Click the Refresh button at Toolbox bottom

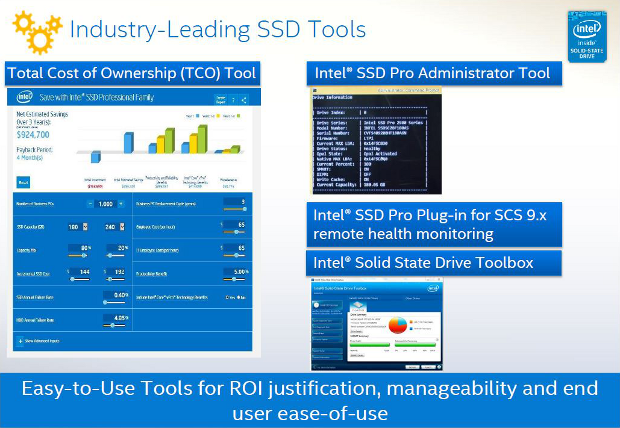pos(412,367)
